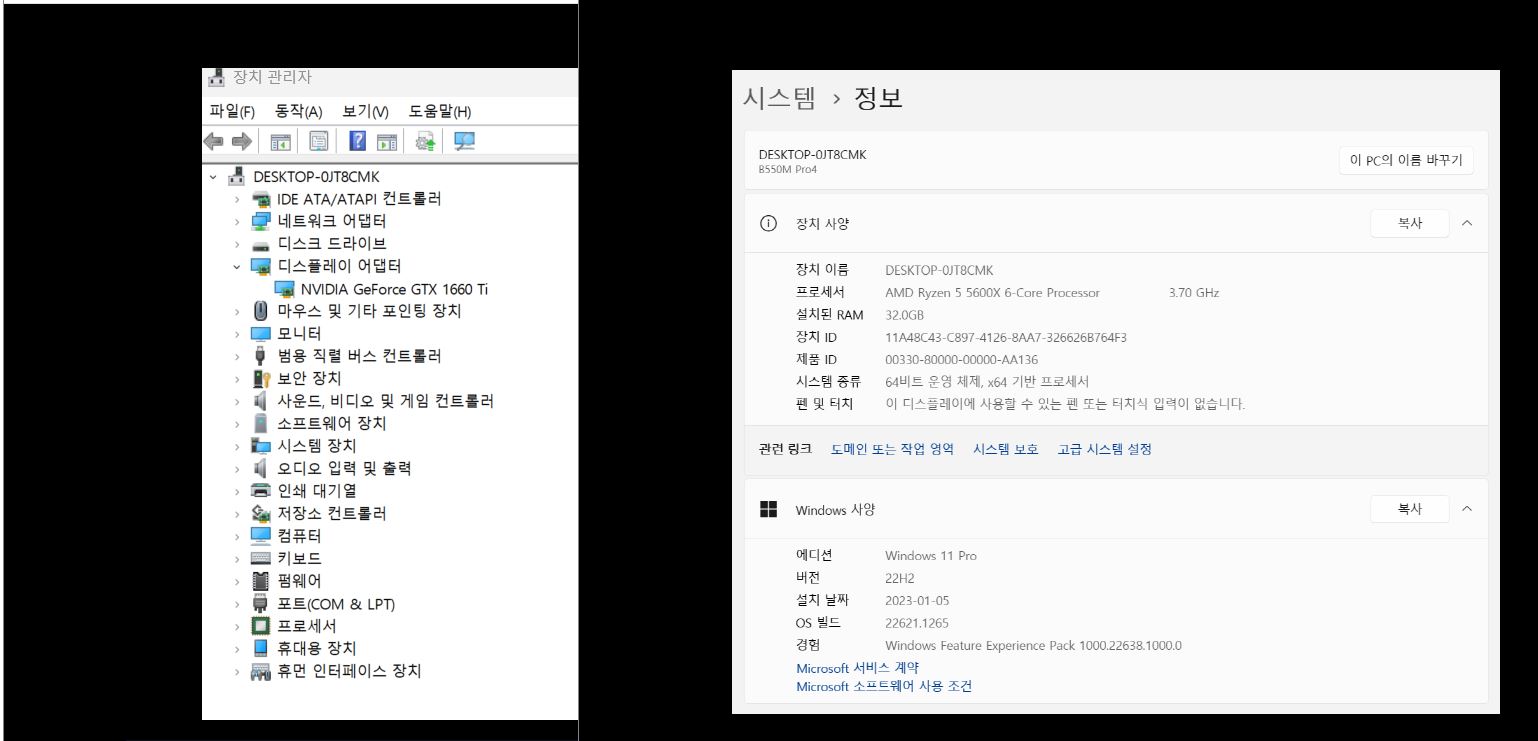The width and height of the screenshot is (1538, 741).
Task: Expand the 컴퓨터 node
Action: click(237, 536)
